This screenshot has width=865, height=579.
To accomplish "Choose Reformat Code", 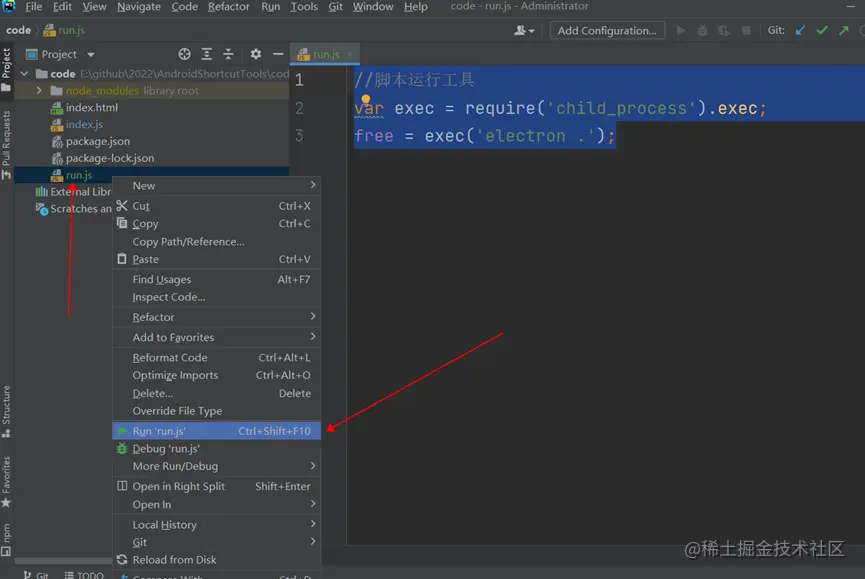I will tap(216, 357).
